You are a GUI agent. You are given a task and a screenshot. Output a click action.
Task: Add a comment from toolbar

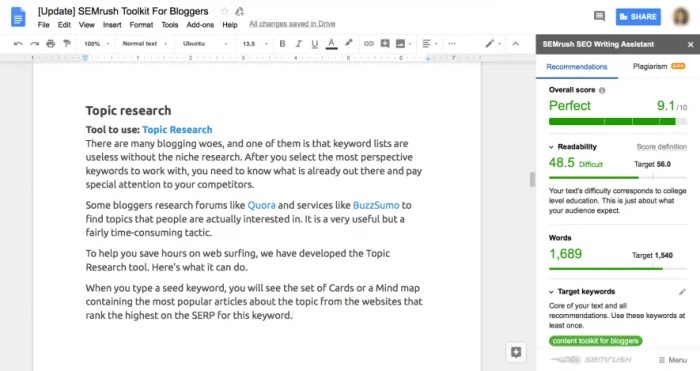385,44
